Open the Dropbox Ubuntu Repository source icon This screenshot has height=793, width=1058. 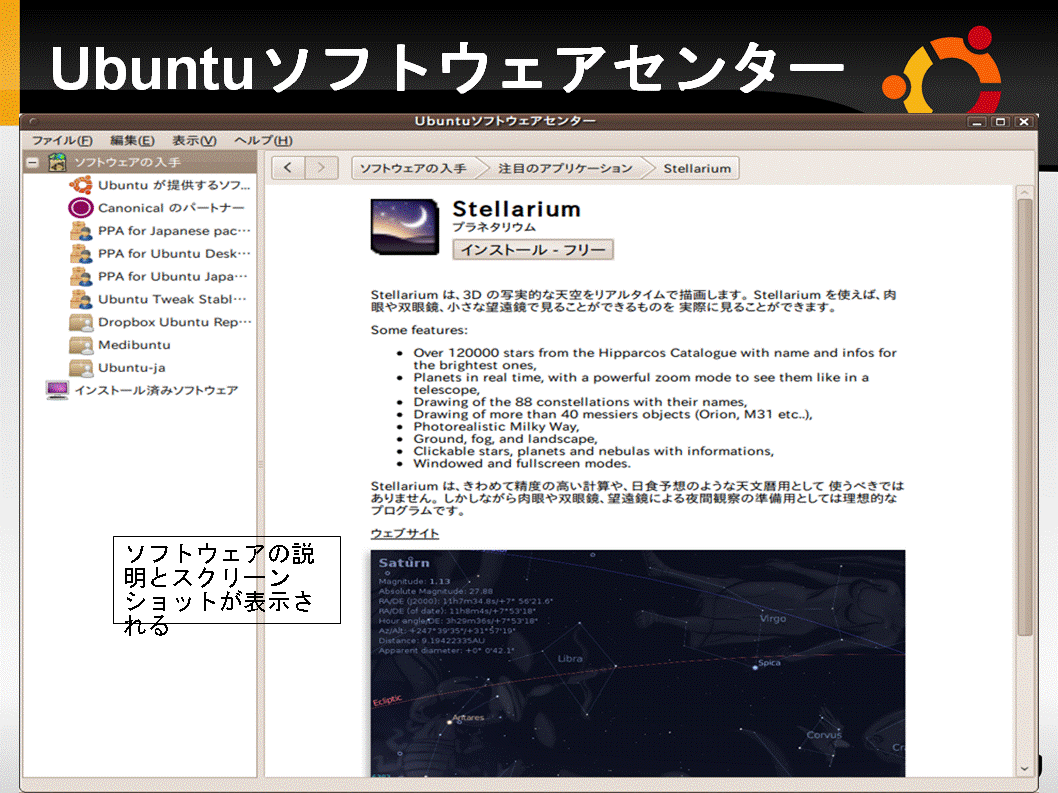click(81, 322)
